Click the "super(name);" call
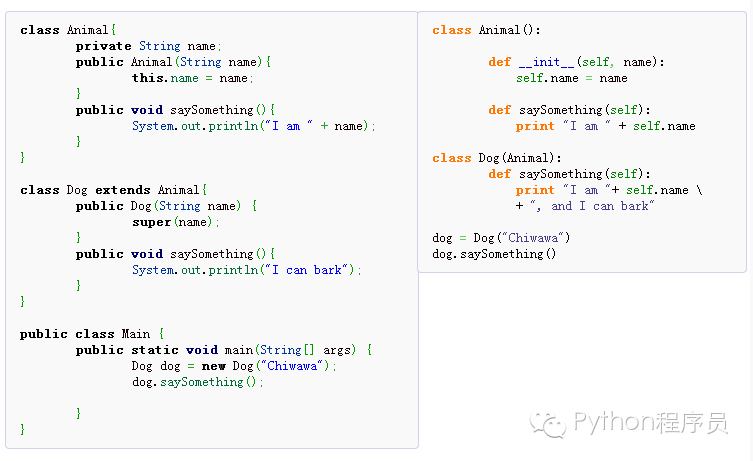753x461 pixels. [x=176, y=222]
